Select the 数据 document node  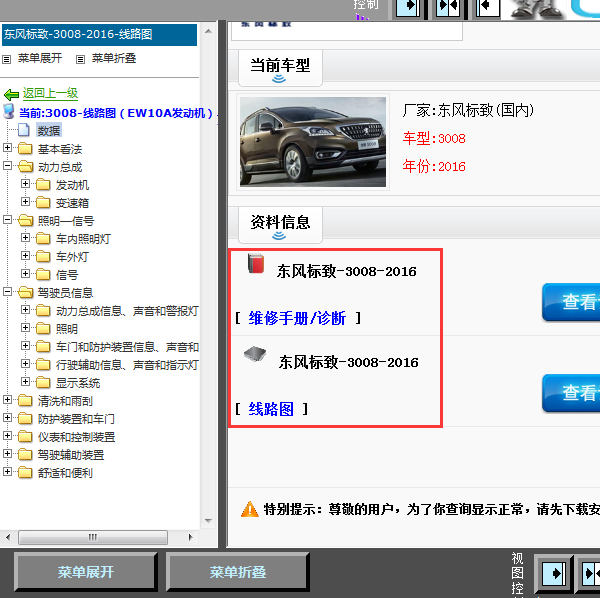pyautogui.click(x=49, y=130)
